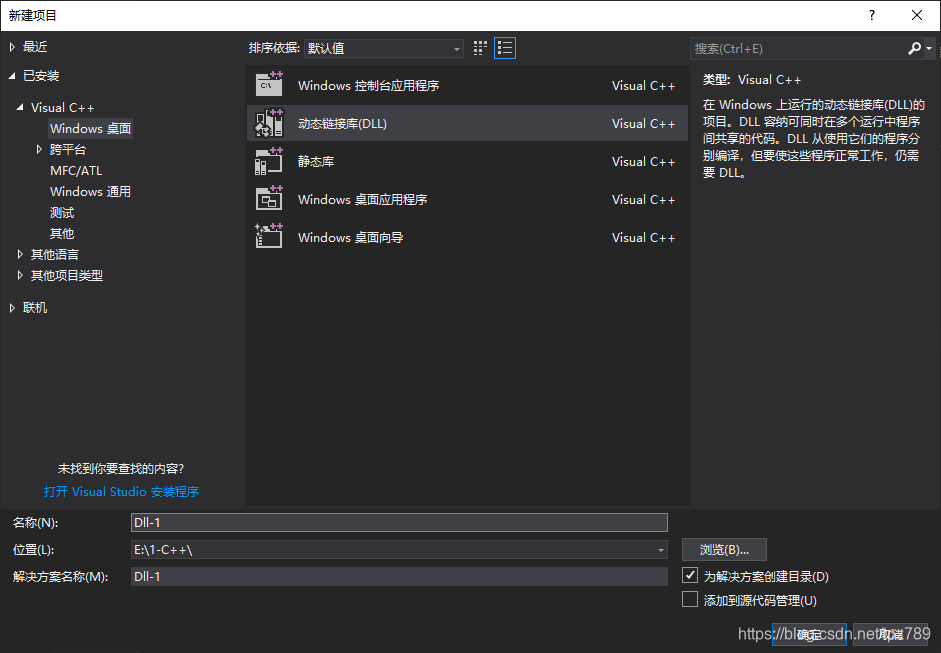
Task: Click the 名称 input field
Action: coord(399,522)
